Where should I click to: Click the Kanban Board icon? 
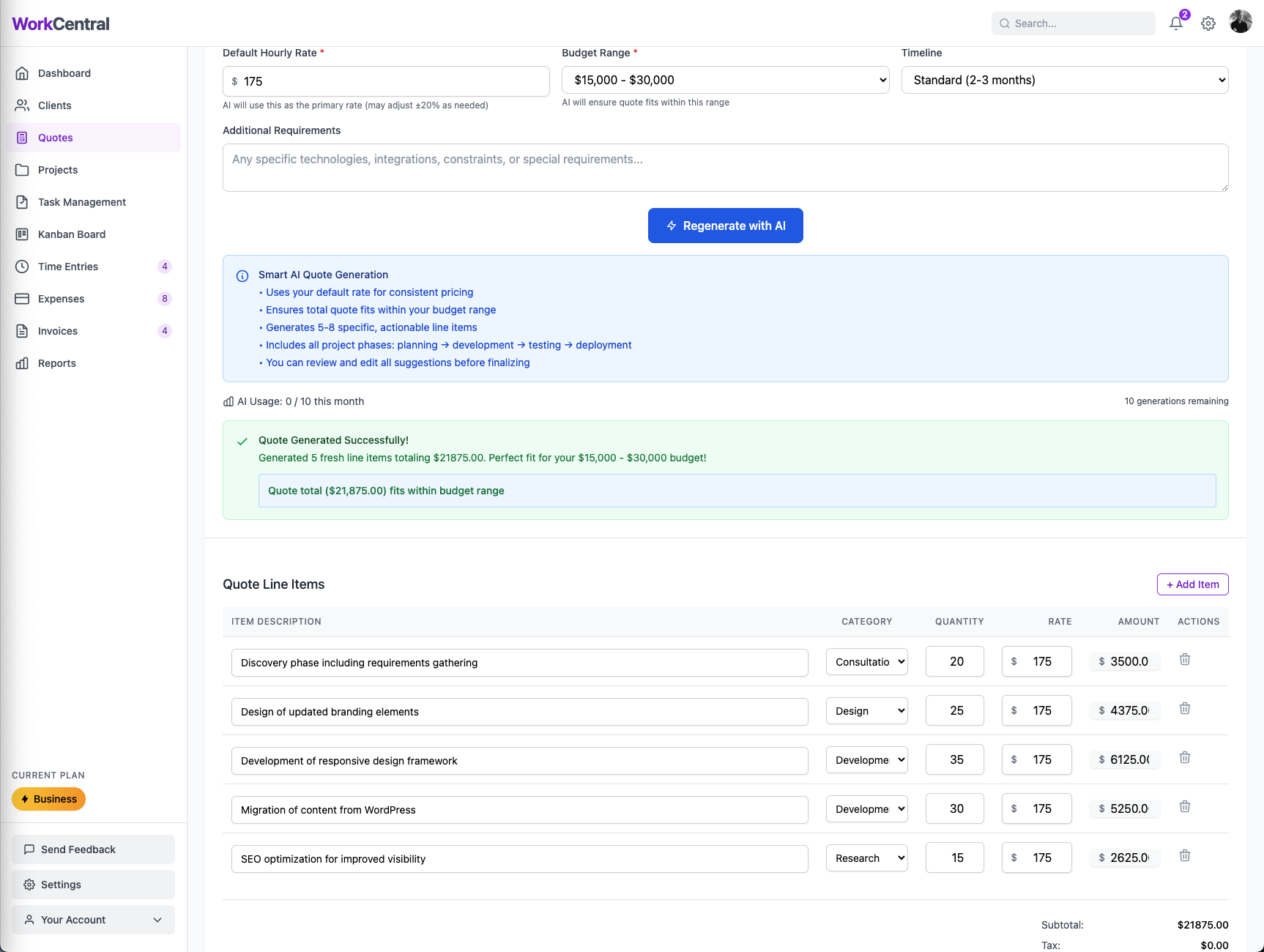22,234
